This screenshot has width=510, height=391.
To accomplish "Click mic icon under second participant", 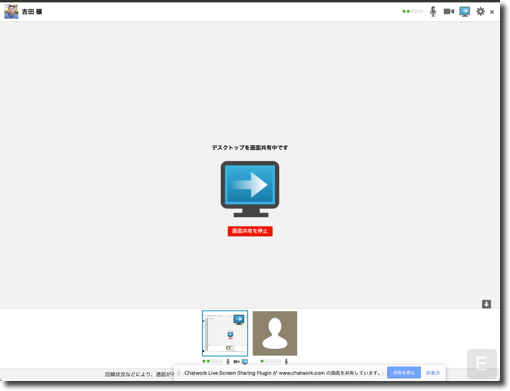I will [286, 362].
